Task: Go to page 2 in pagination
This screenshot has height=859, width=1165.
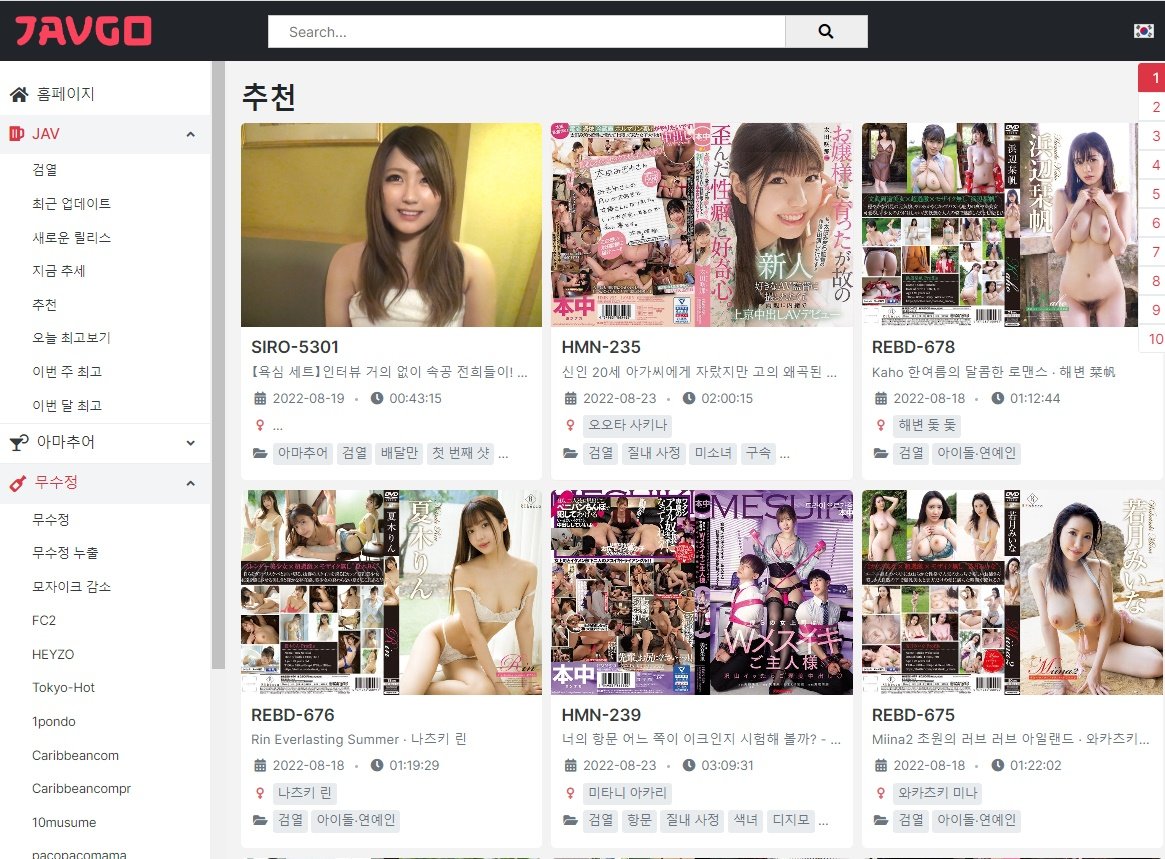Action: tap(1155, 107)
